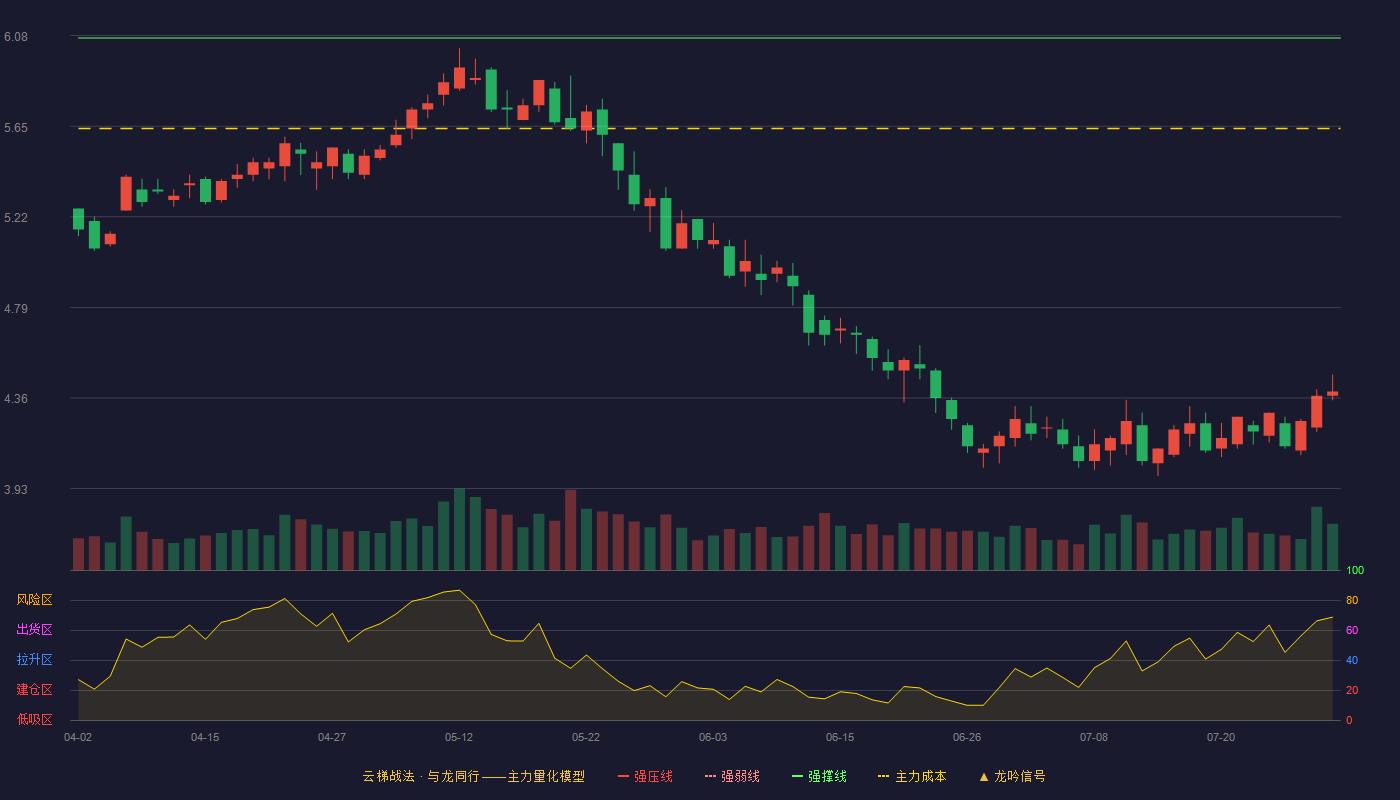This screenshot has height=800, width=1400.
Task: Click the 40 indicator scale label
Action: click(x=1352, y=660)
